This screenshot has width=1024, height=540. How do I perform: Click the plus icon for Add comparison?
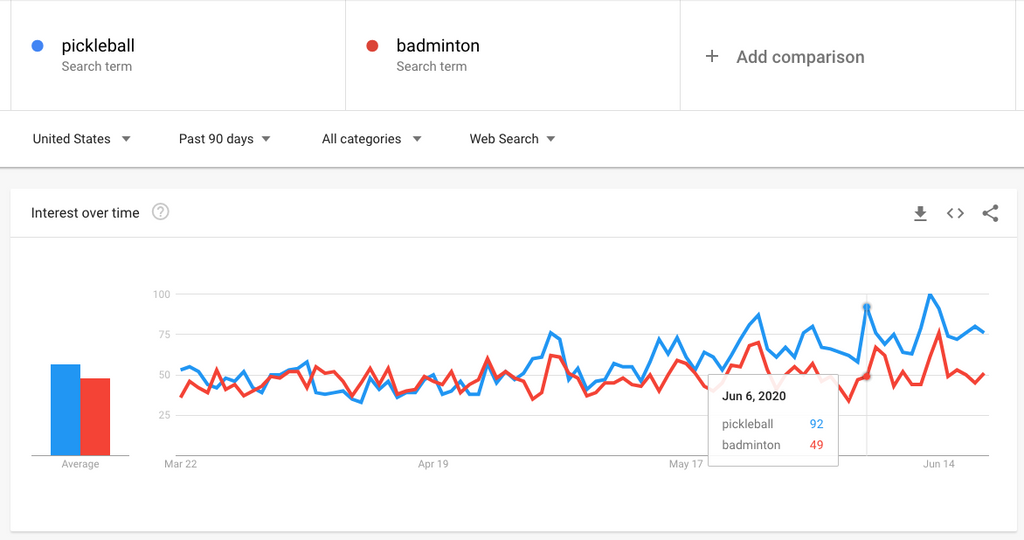(x=712, y=57)
